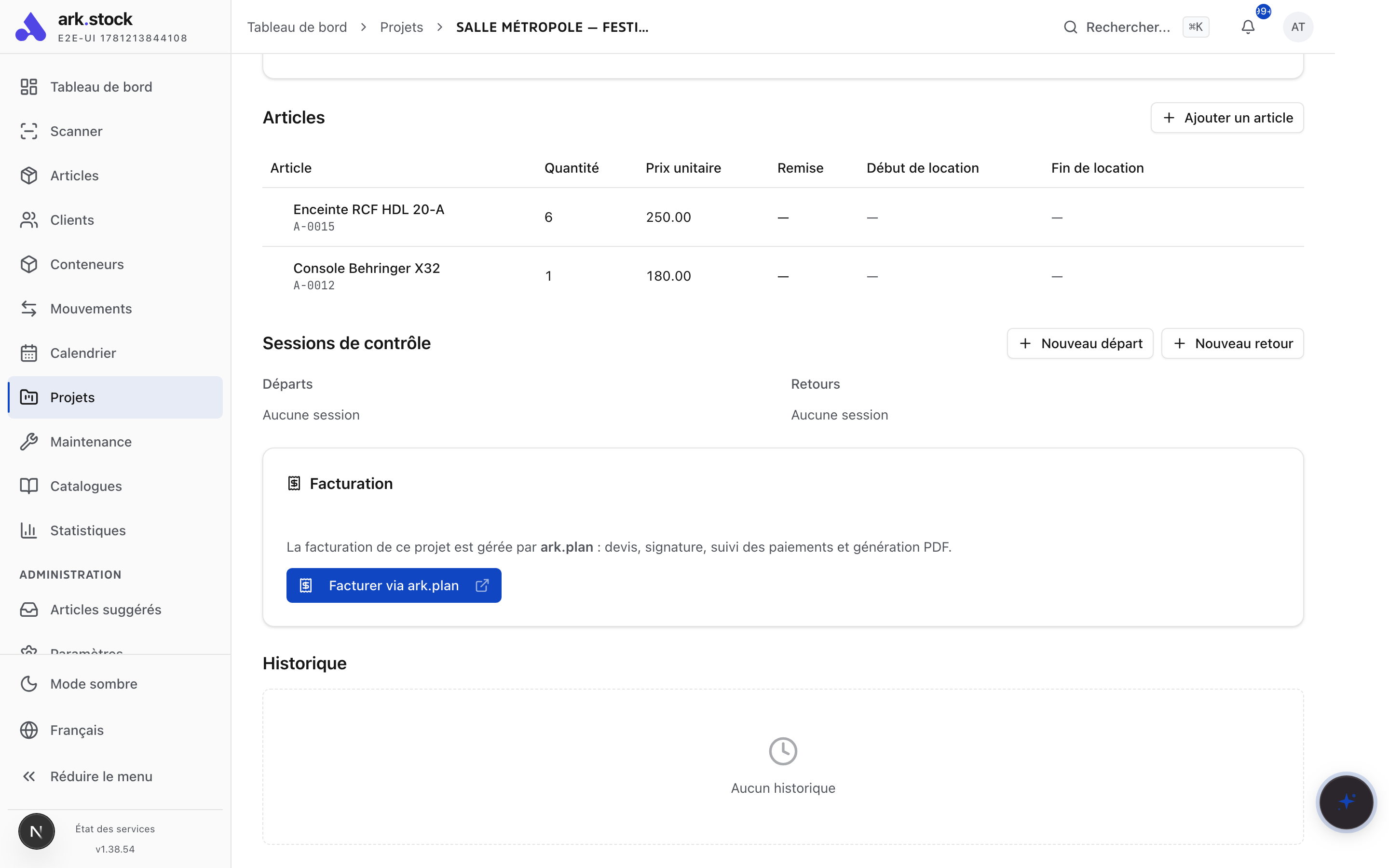This screenshot has height=868, width=1389.
Task: Open the AI assistant sparkle button
Action: (1346, 802)
